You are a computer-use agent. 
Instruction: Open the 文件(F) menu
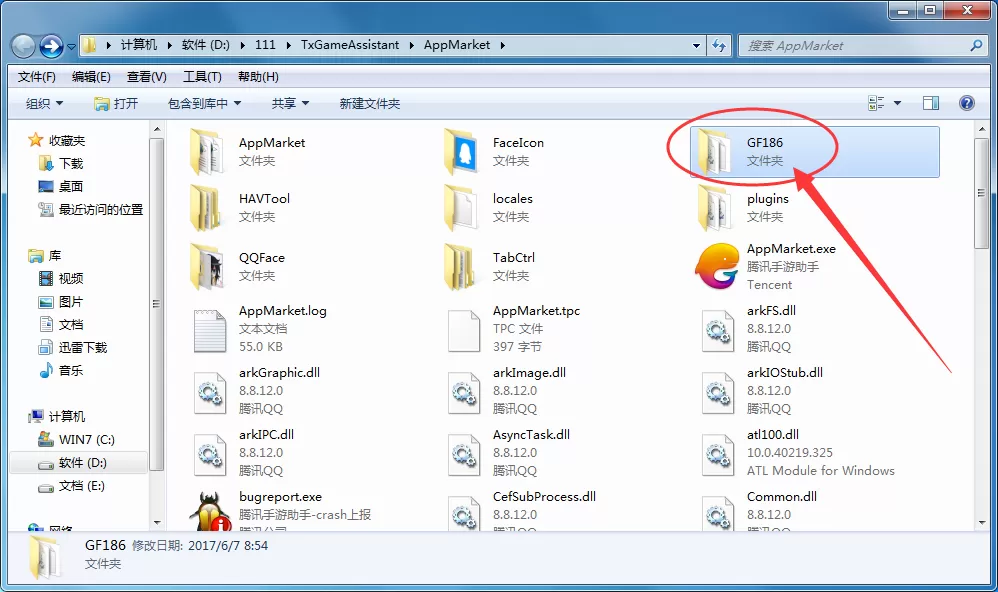click(x=36, y=76)
